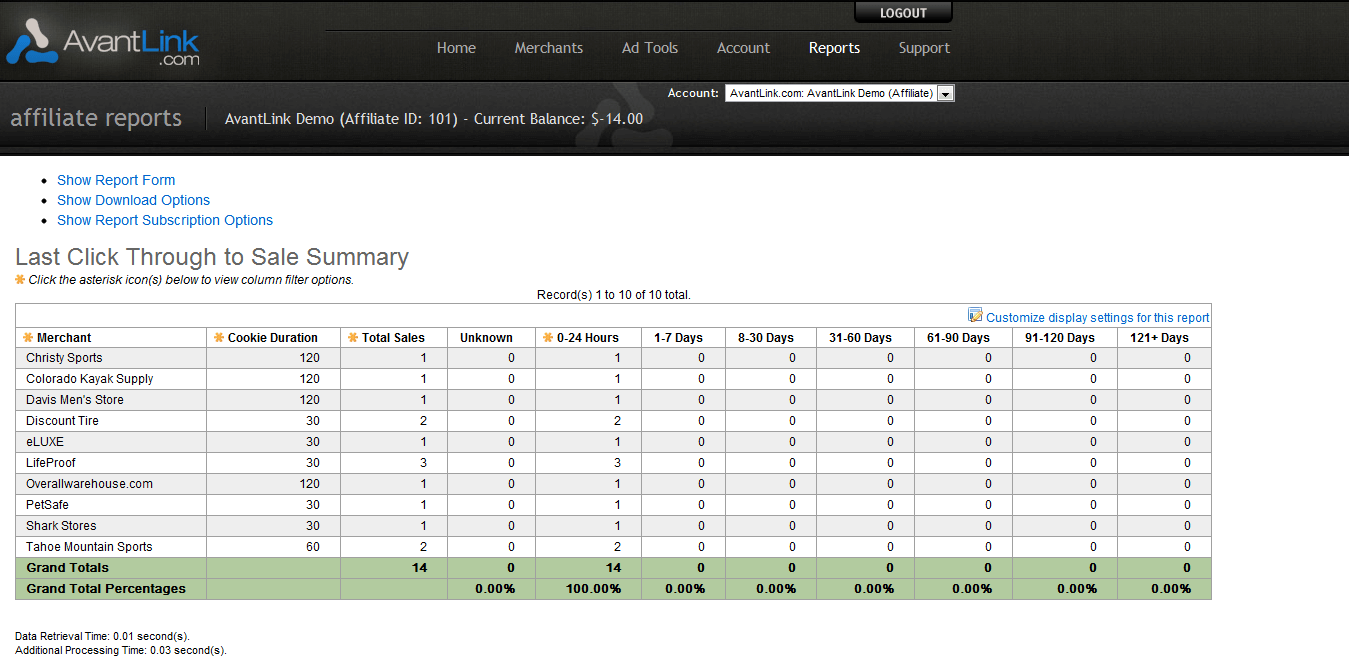This screenshot has height=667, width=1349.
Task: Click the Last Click Through to Sale Summary heading
Action: click(212, 257)
